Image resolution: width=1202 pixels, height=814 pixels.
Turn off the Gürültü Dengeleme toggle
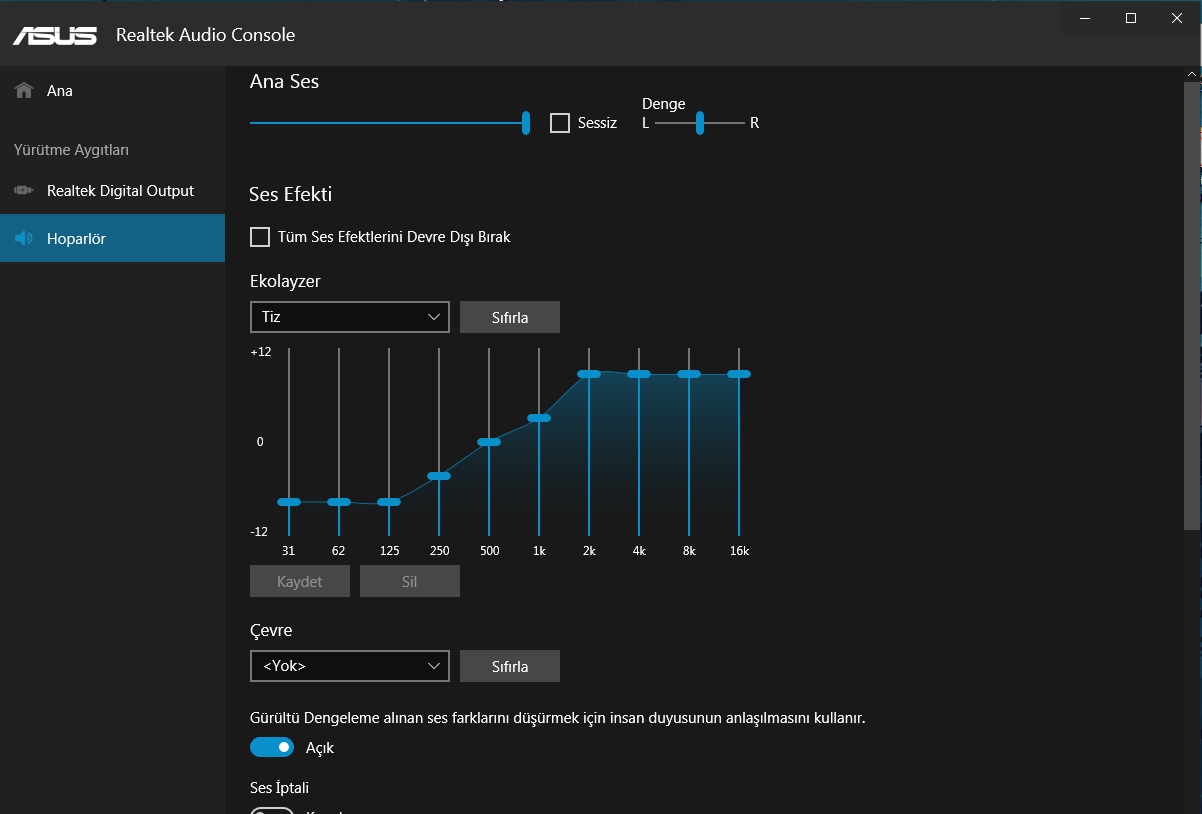coord(272,747)
